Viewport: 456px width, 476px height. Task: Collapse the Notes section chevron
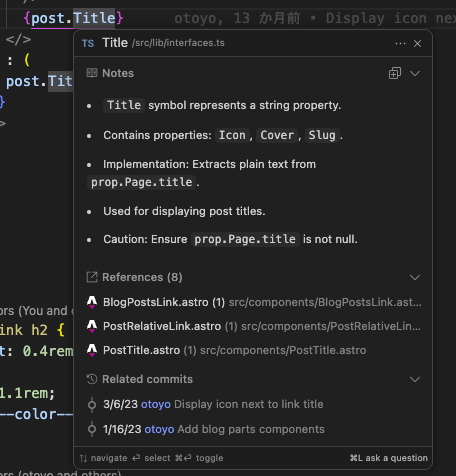[415, 73]
